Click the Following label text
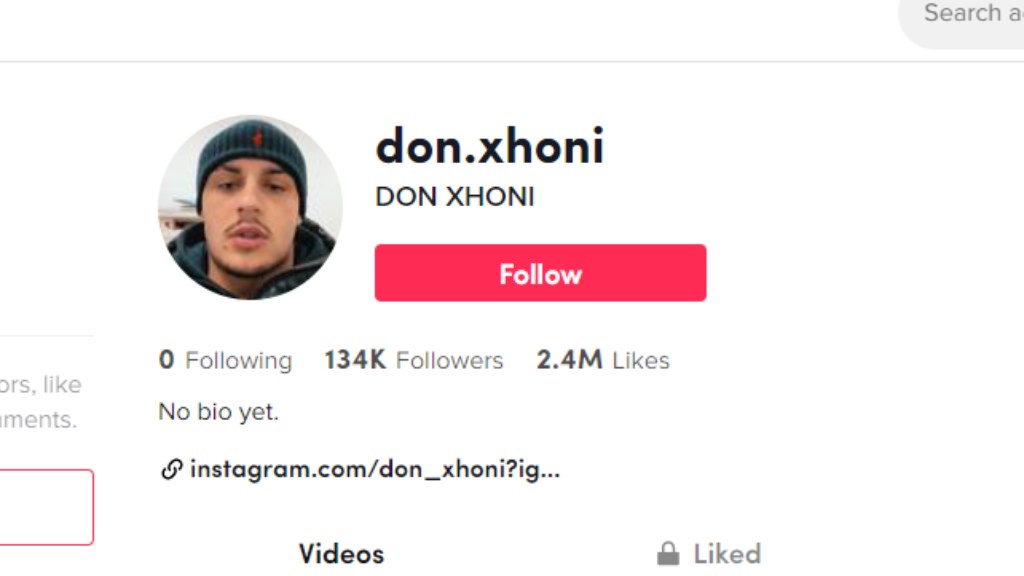 pos(238,360)
